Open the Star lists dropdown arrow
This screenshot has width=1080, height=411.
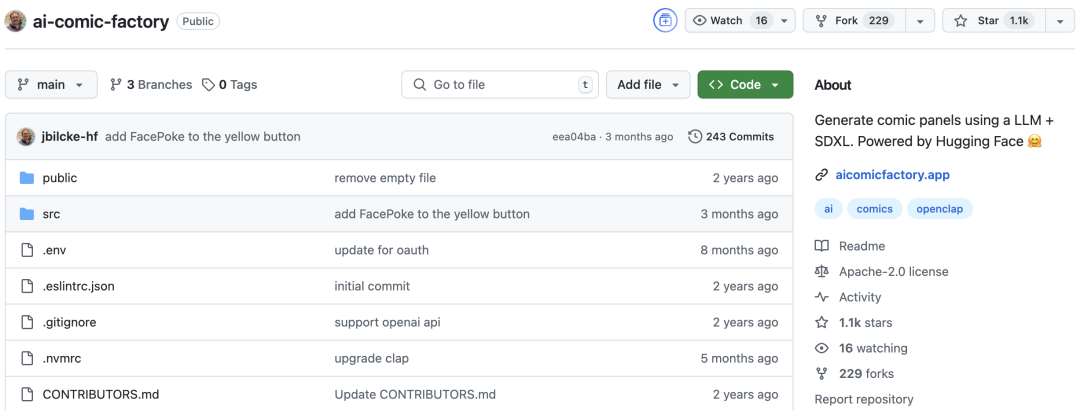pos(1060,21)
